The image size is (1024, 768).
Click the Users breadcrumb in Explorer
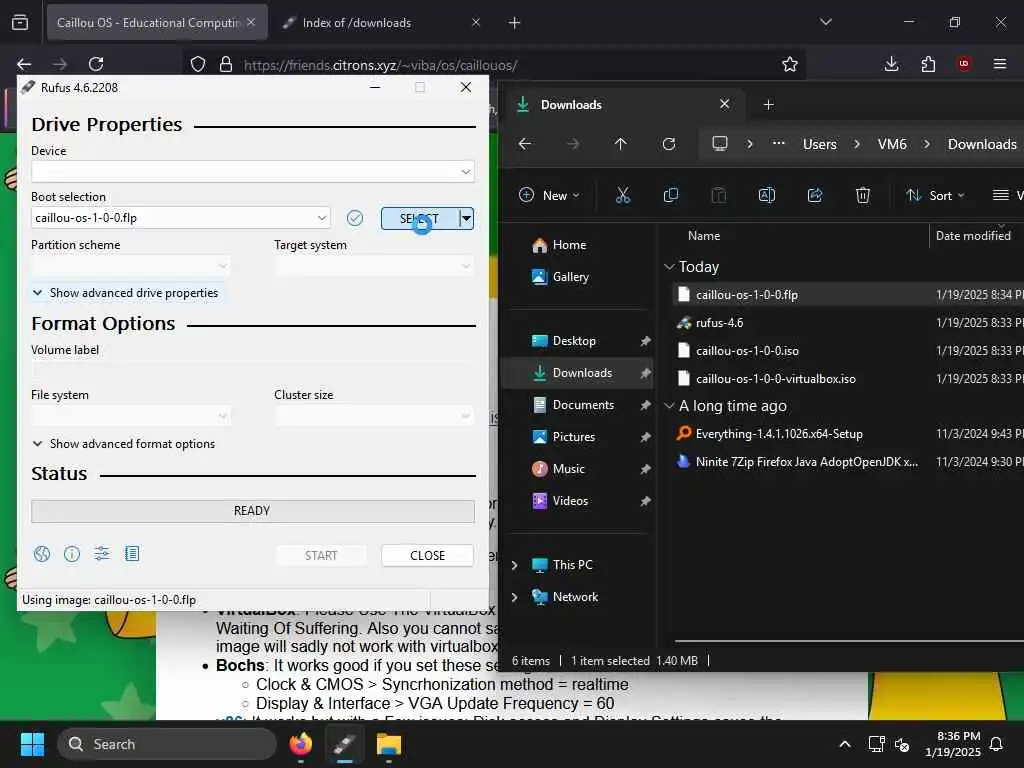(820, 144)
